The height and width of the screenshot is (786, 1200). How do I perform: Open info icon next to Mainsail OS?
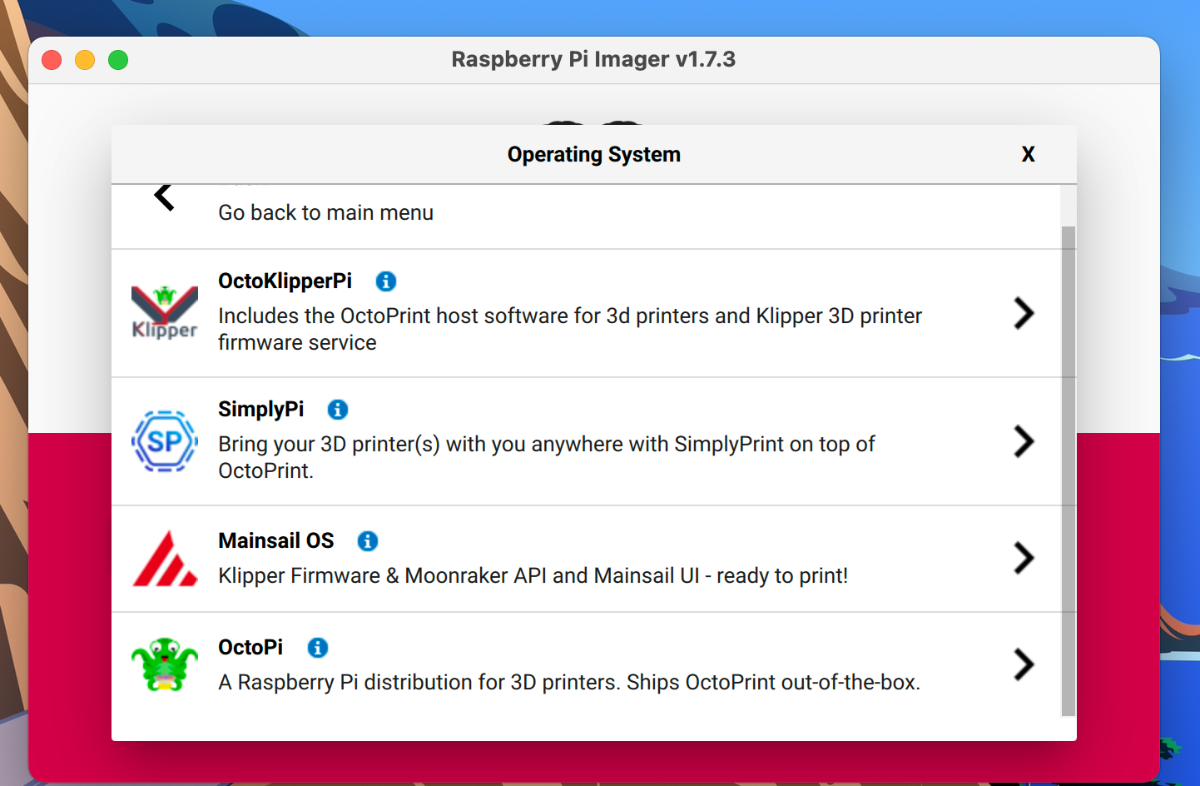368,541
